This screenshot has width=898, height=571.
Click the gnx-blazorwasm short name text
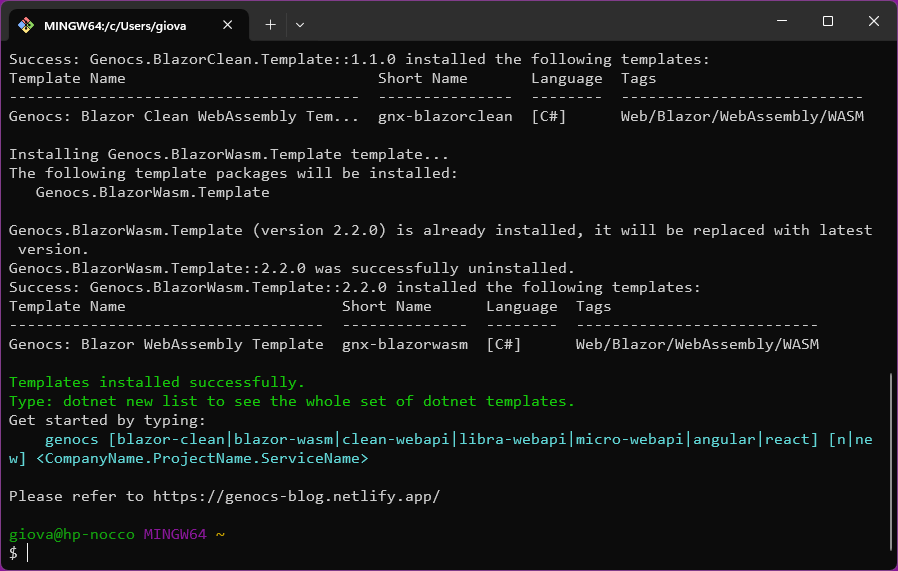click(404, 344)
